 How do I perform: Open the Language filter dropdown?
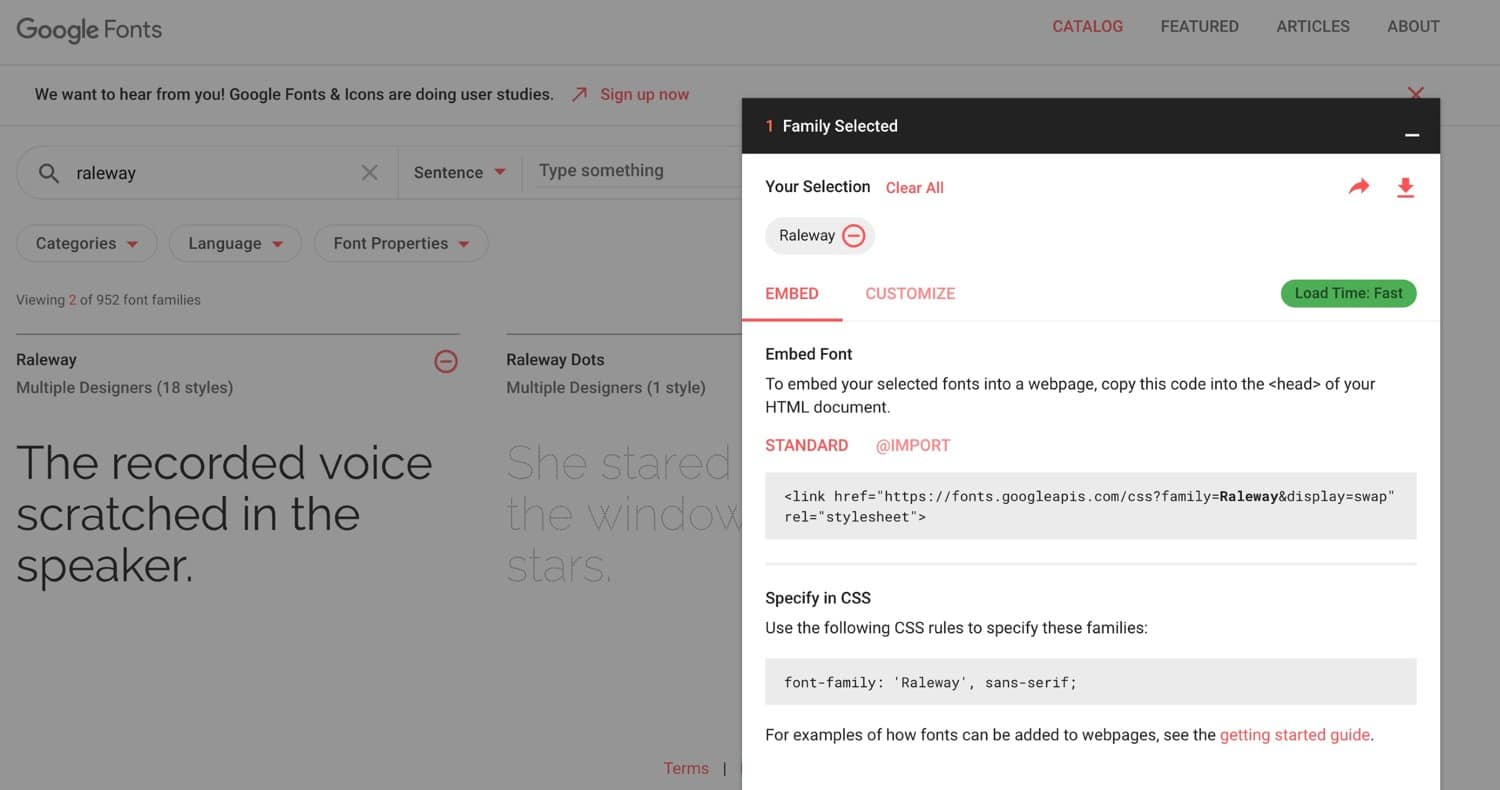(x=235, y=243)
